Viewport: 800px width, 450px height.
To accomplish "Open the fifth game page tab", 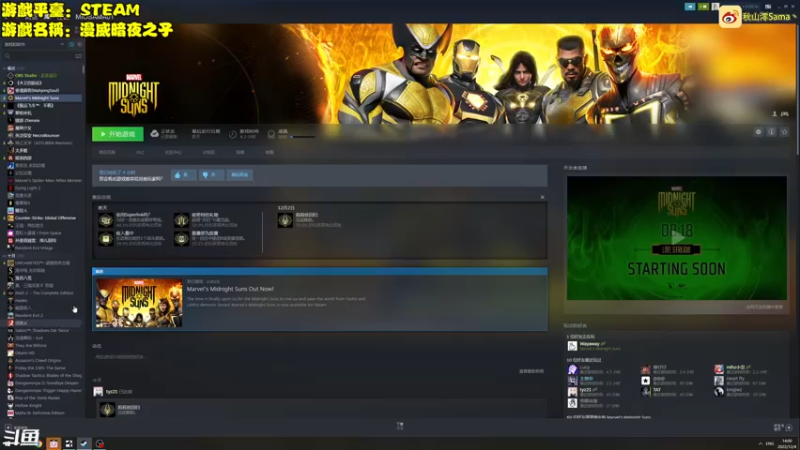I will click(x=240, y=152).
